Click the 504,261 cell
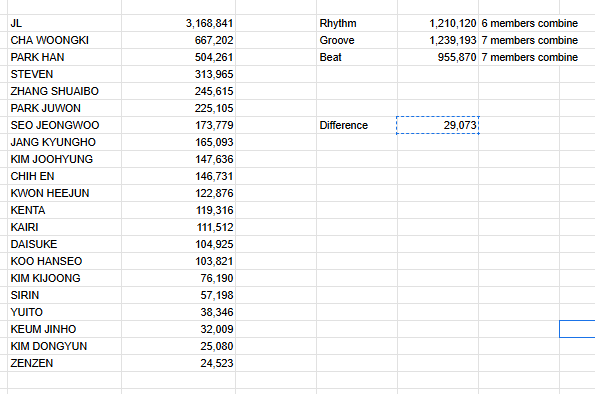 point(178,57)
